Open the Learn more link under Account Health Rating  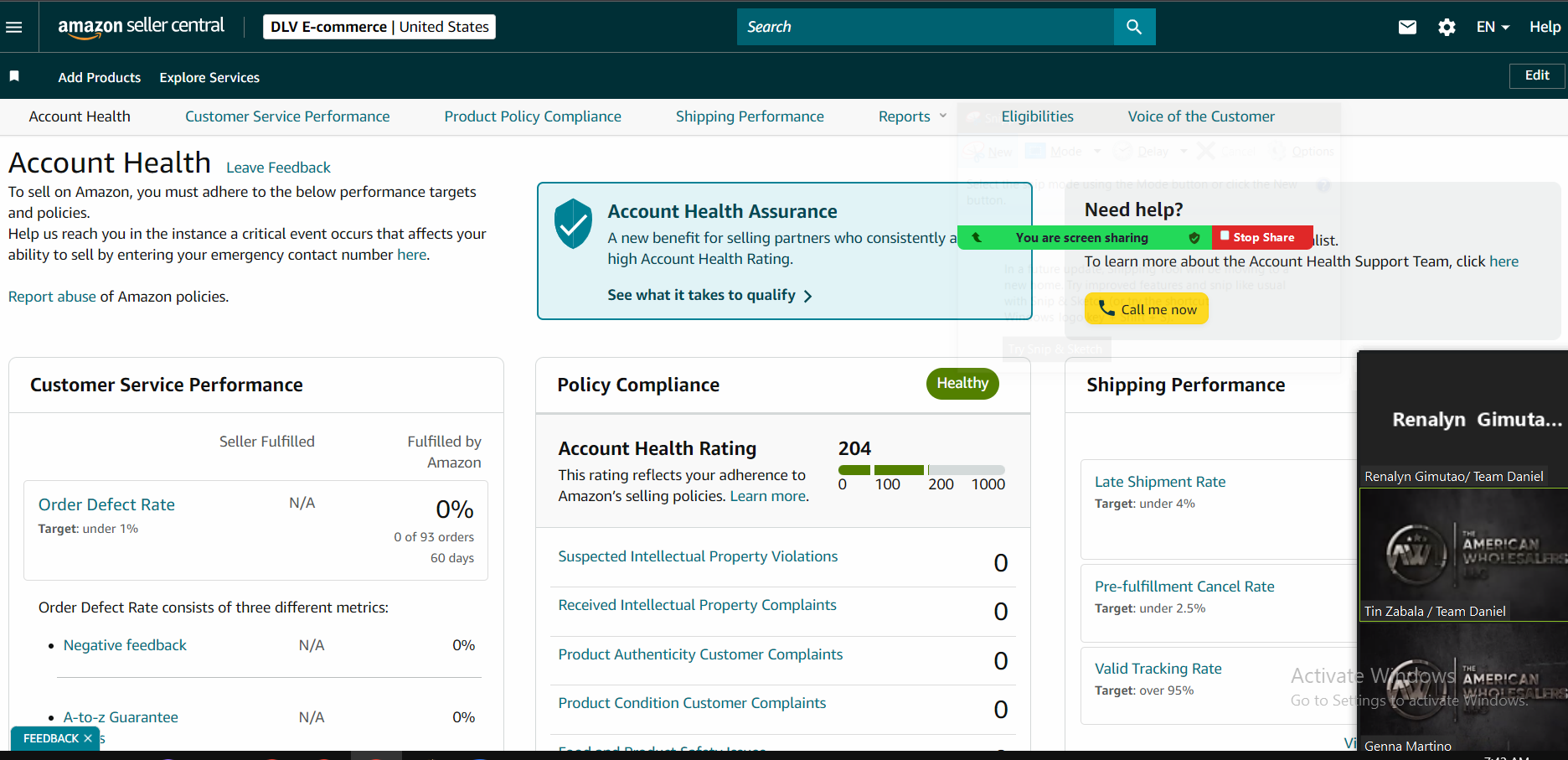pos(767,496)
